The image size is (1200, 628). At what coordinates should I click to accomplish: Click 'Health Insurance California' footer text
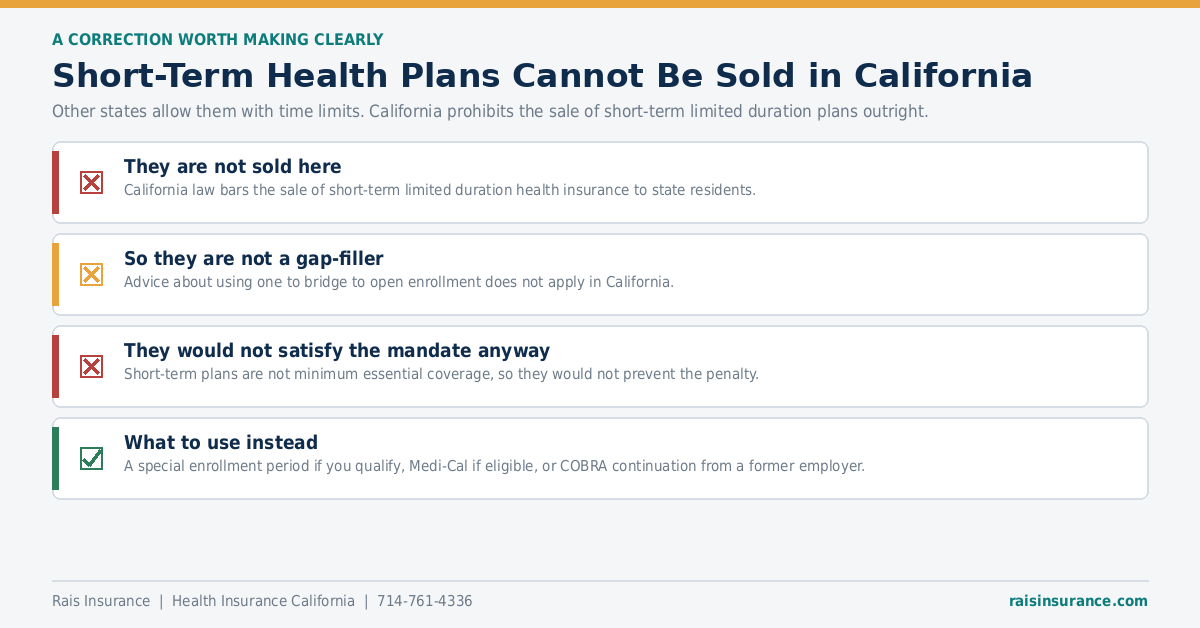point(263,601)
